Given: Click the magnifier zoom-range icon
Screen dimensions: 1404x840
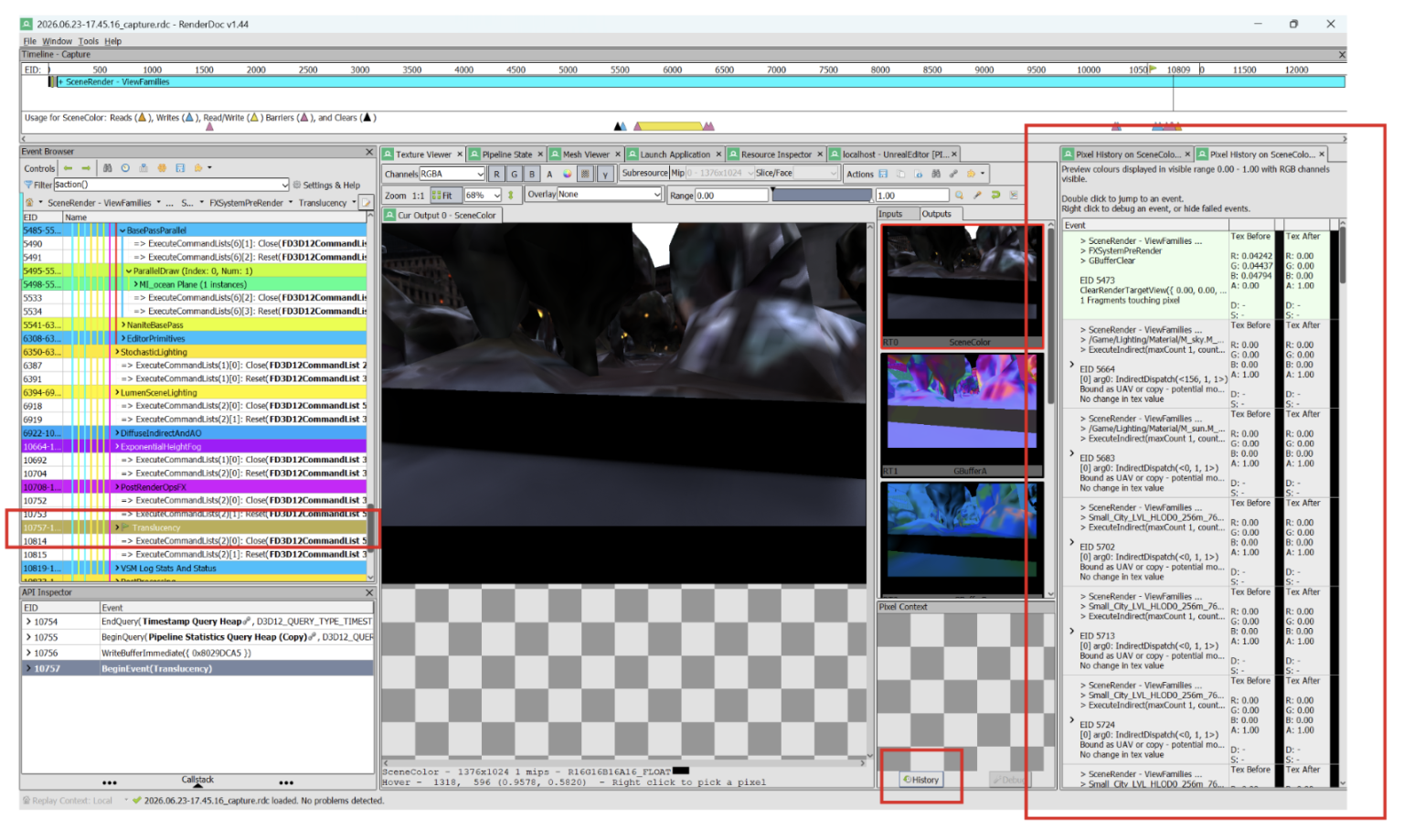Looking at the screenshot, I should [959, 195].
